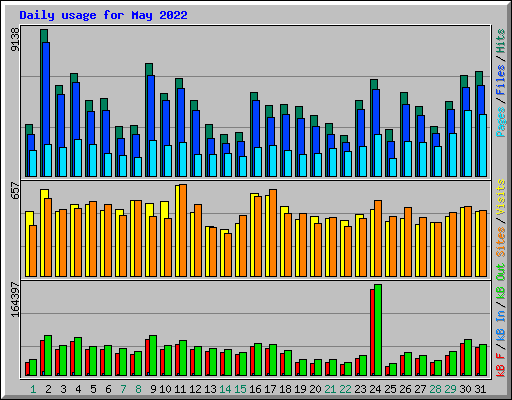Viewport: 512px width, 400px height.
Task: Click the orange sites bar for day 17
Action: 273,233
